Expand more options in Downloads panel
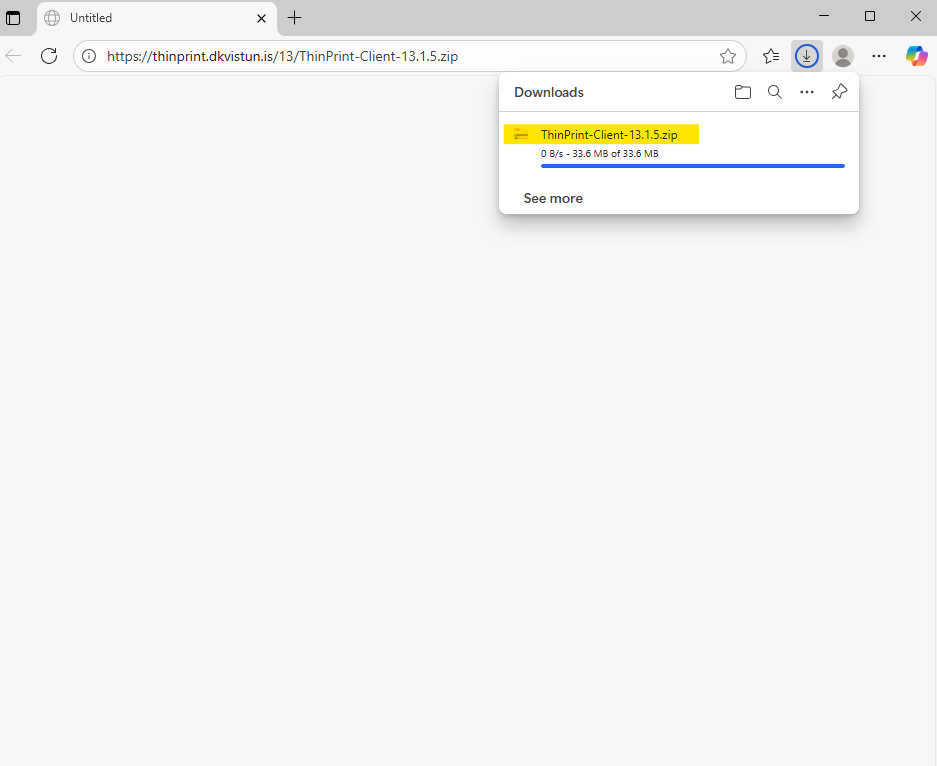Viewport: 937px width, 766px height. point(807,92)
